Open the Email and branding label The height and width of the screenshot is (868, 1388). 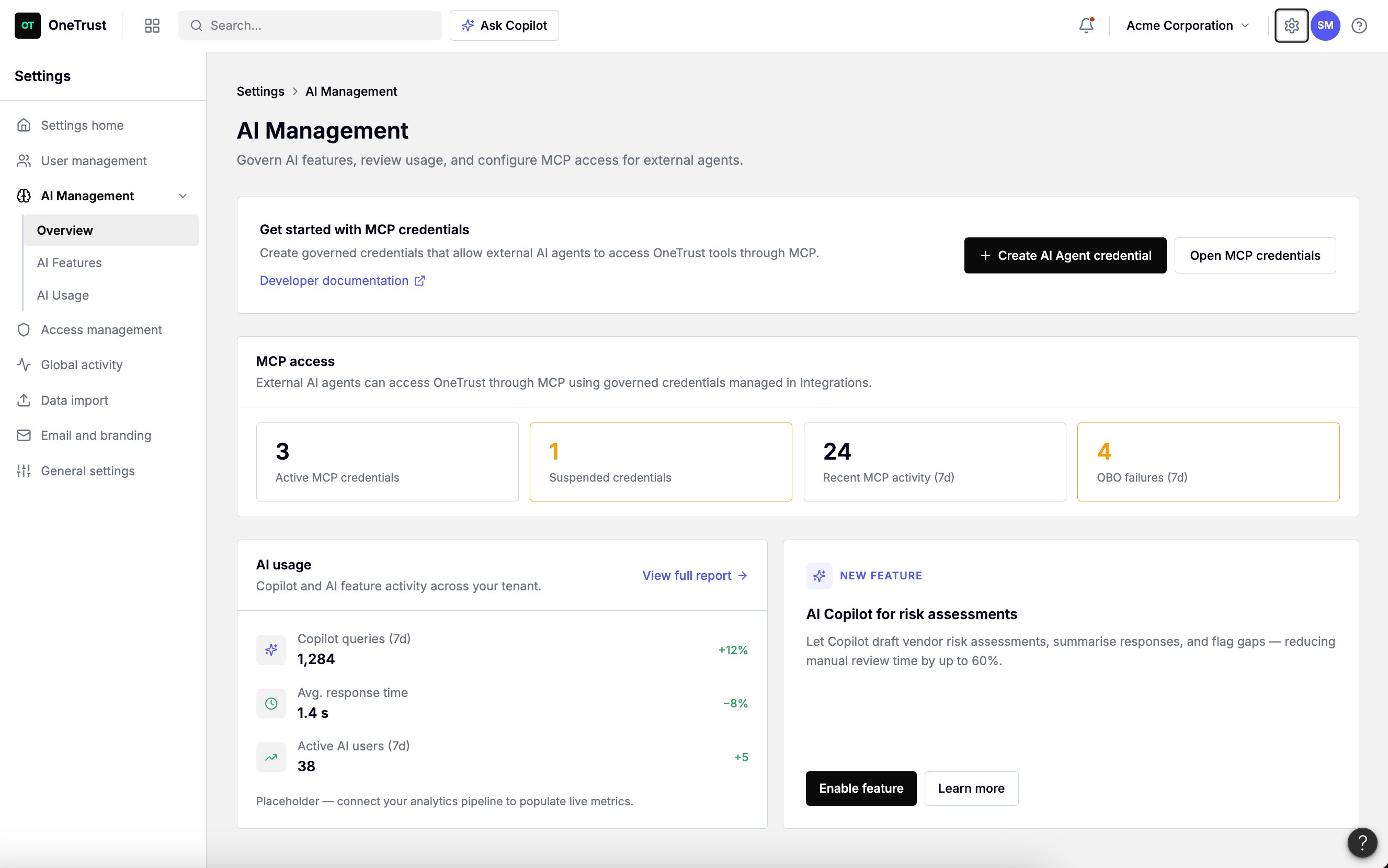point(96,435)
